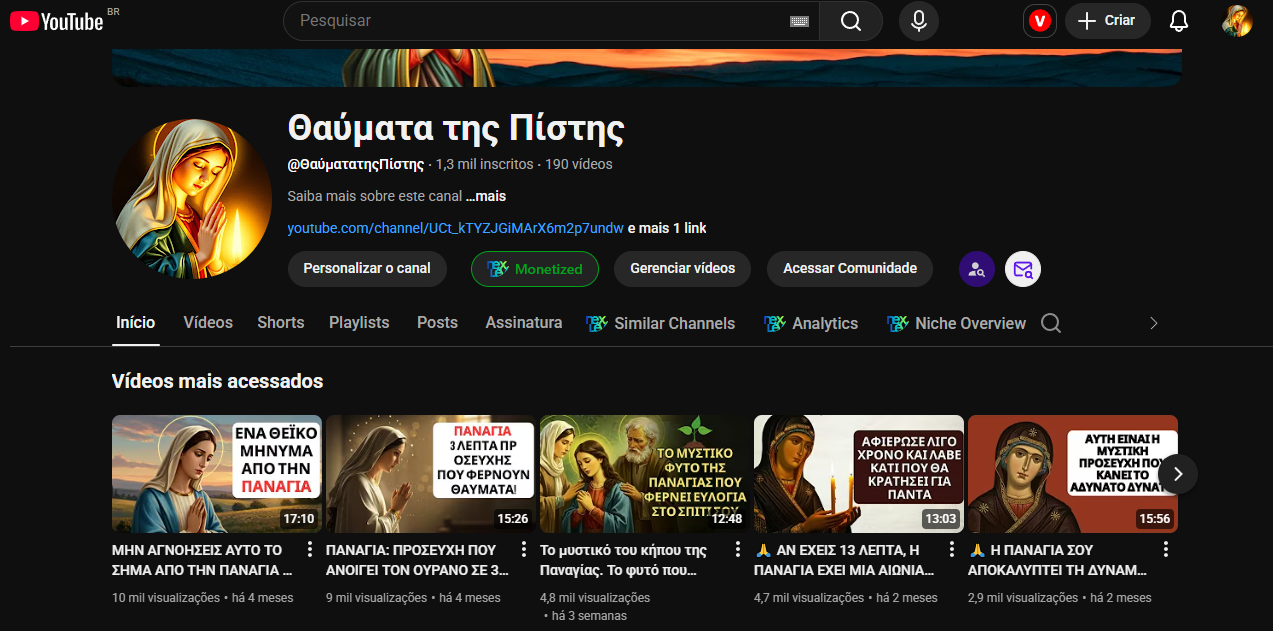This screenshot has width=1273, height=631.
Task: Open the account avatar menu
Action: (x=1237, y=21)
